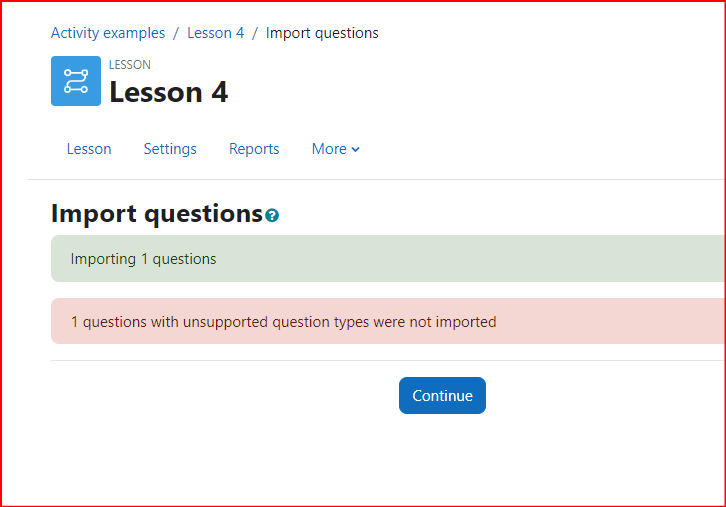Screen dimensions: 726x507
Task: Click the Continue button
Action: [442, 395]
